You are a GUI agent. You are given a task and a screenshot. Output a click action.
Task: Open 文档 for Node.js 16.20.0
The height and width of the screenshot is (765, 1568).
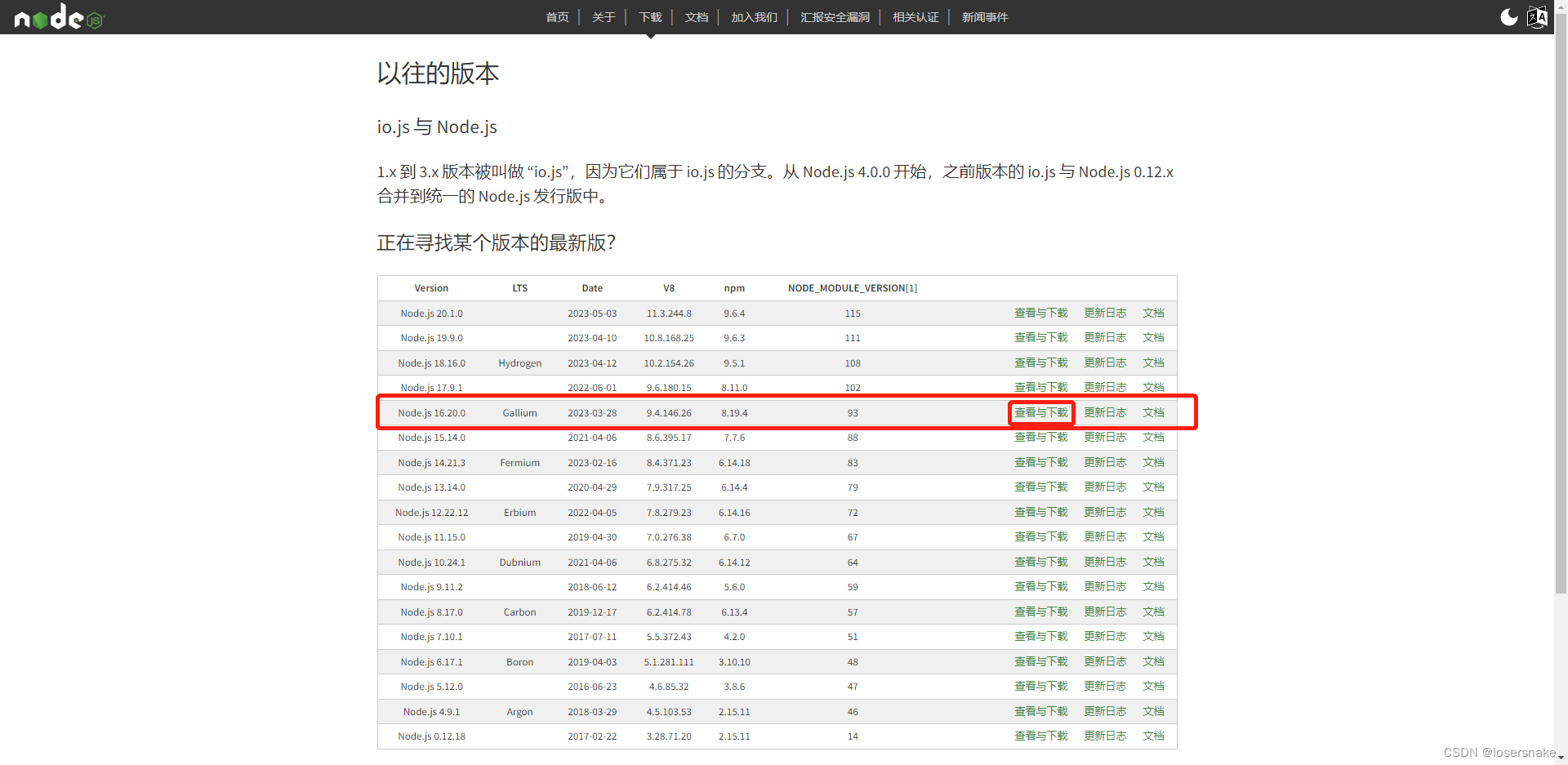[1153, 413]
